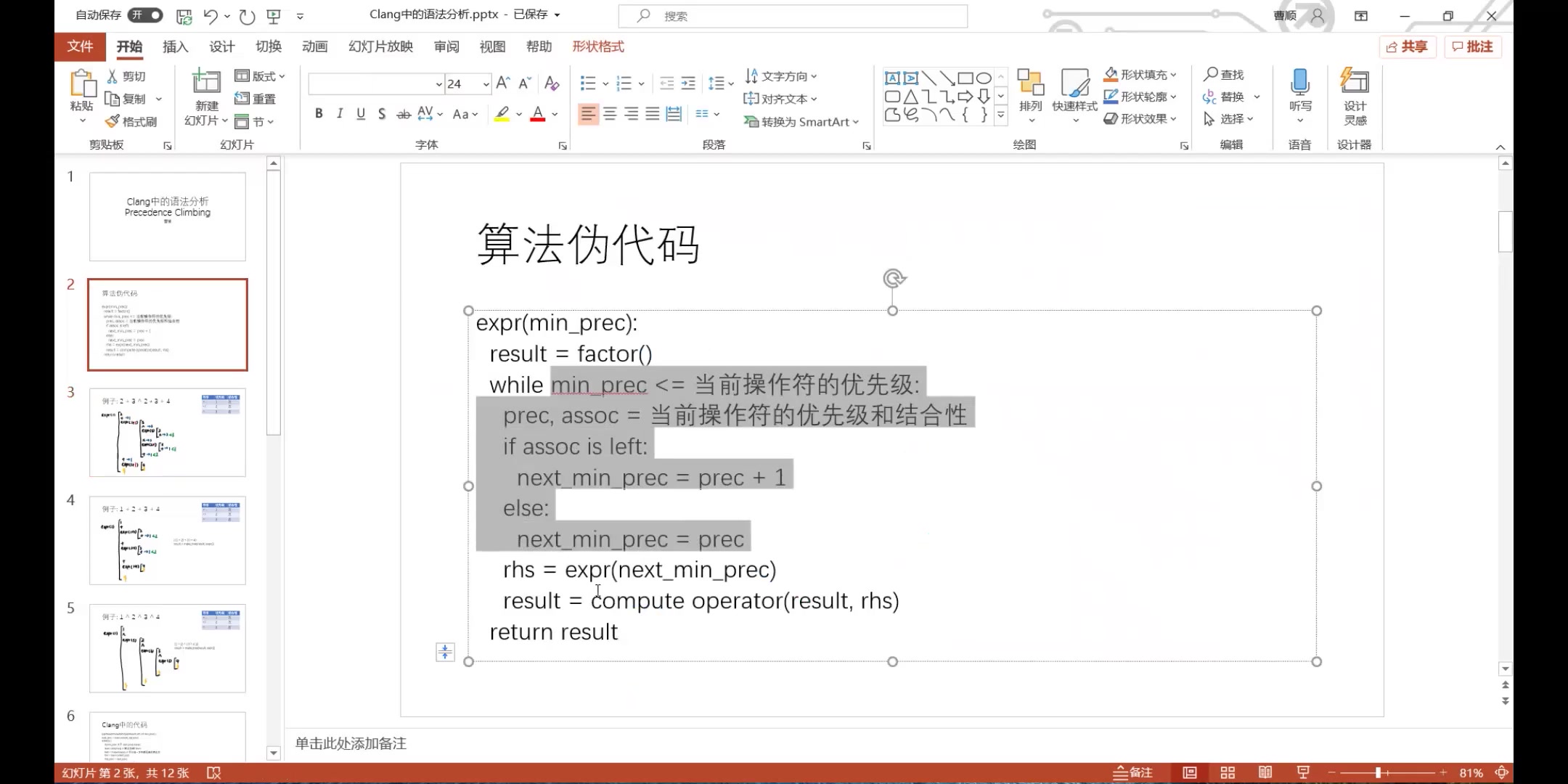Switch to Insert (插入) tab
The height and width of the screenshot is (784, 1568).
click(x=175, y=46)
